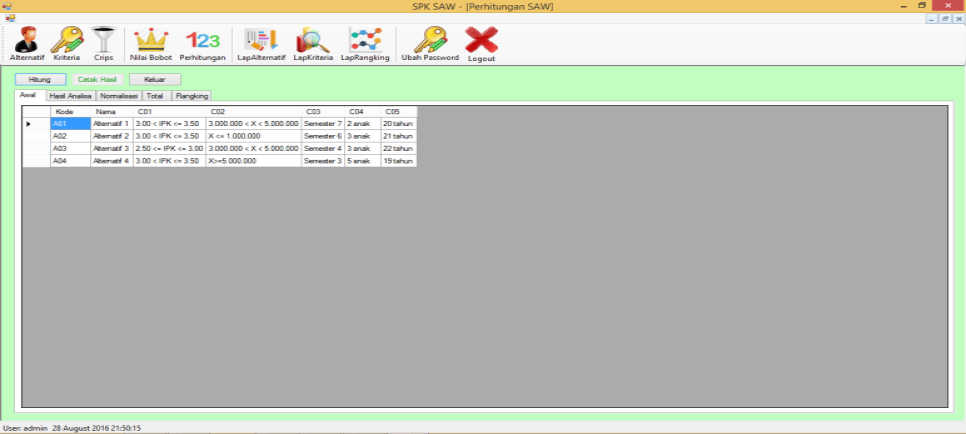
Task: Click the C01 column header
Action: click(169, 112)
